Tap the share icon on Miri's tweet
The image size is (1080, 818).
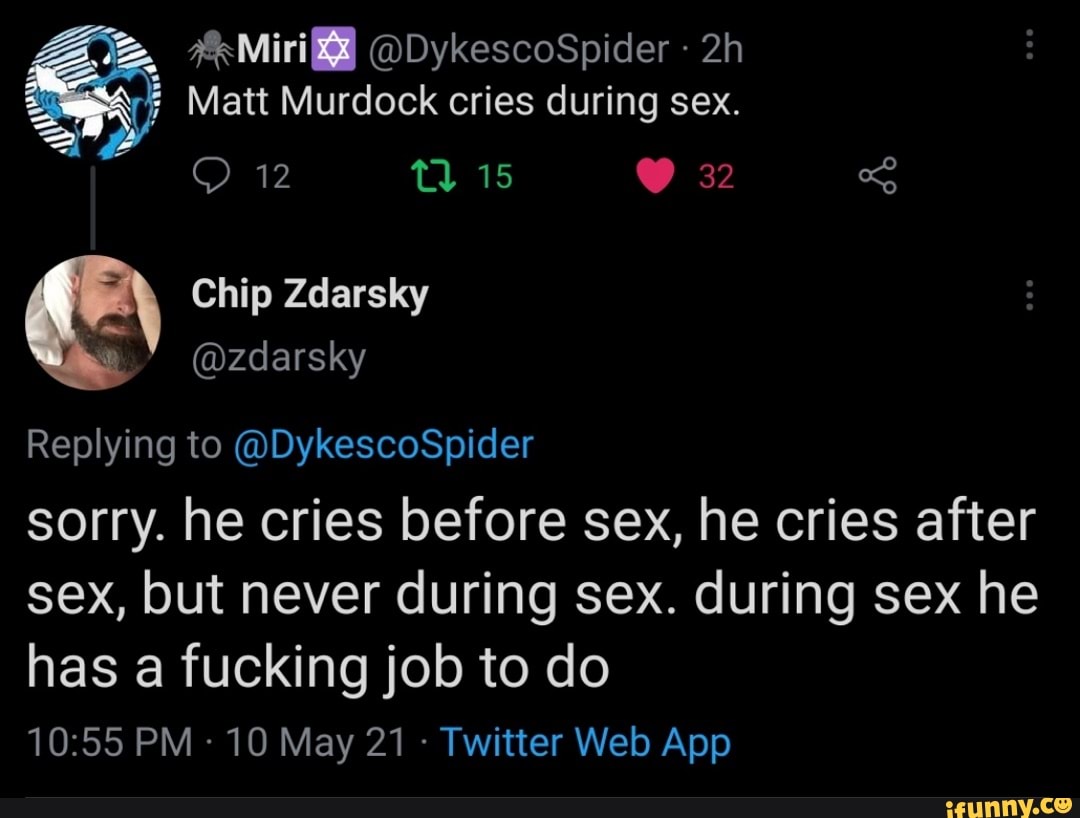click(x=878, y=177)
